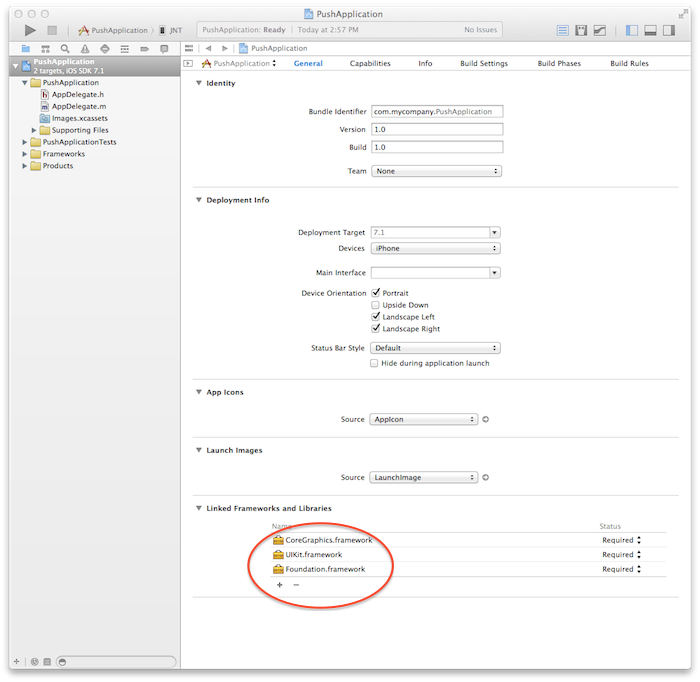Open LaunchImage asset arrow button

pyautogui.click(x=486, y=477)
